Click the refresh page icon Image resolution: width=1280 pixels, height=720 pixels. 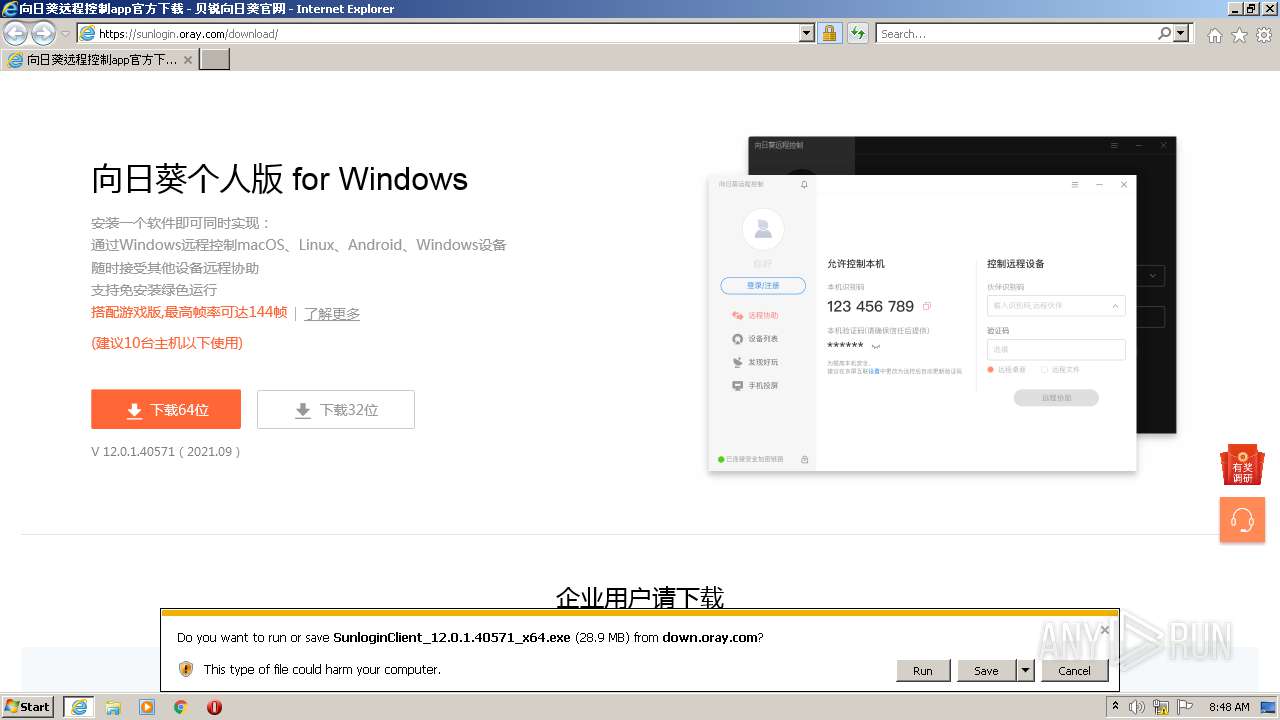click(857, 33)
